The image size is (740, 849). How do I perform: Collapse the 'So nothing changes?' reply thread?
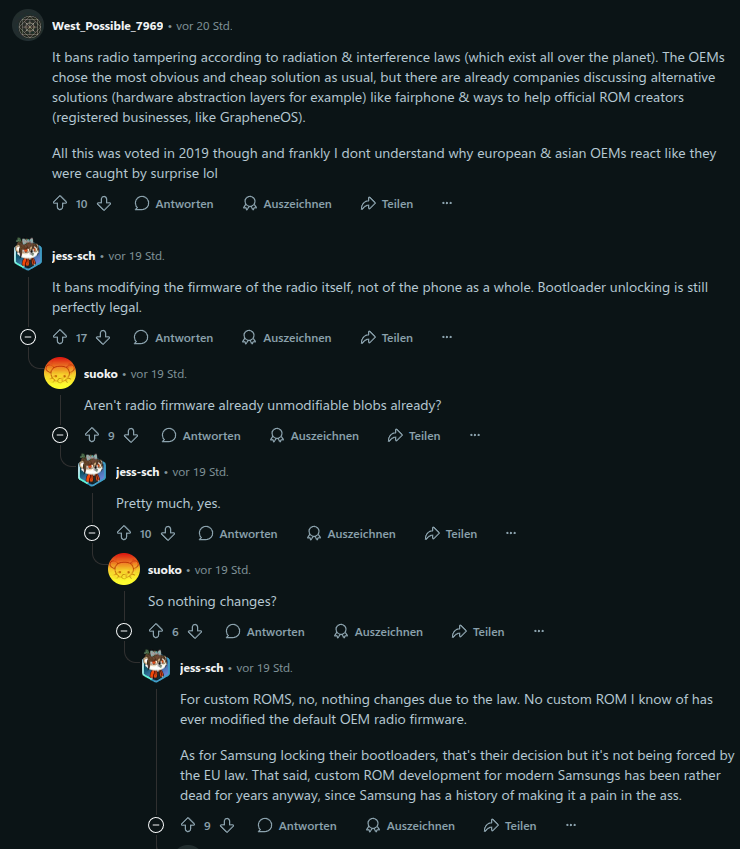tap(124, 631)
